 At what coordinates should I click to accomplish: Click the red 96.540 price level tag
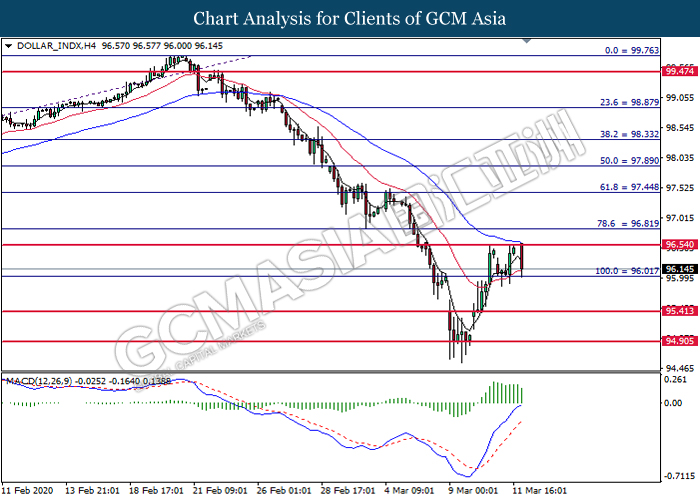679,245
